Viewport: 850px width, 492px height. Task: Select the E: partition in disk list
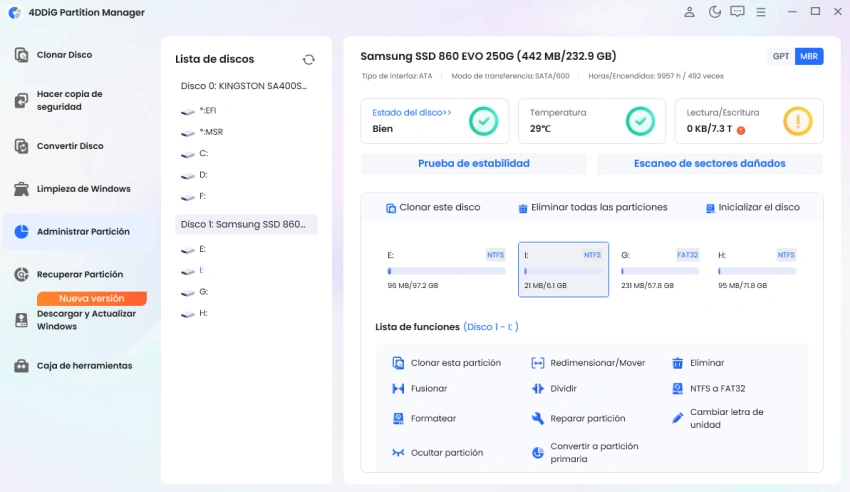[246, 249]
